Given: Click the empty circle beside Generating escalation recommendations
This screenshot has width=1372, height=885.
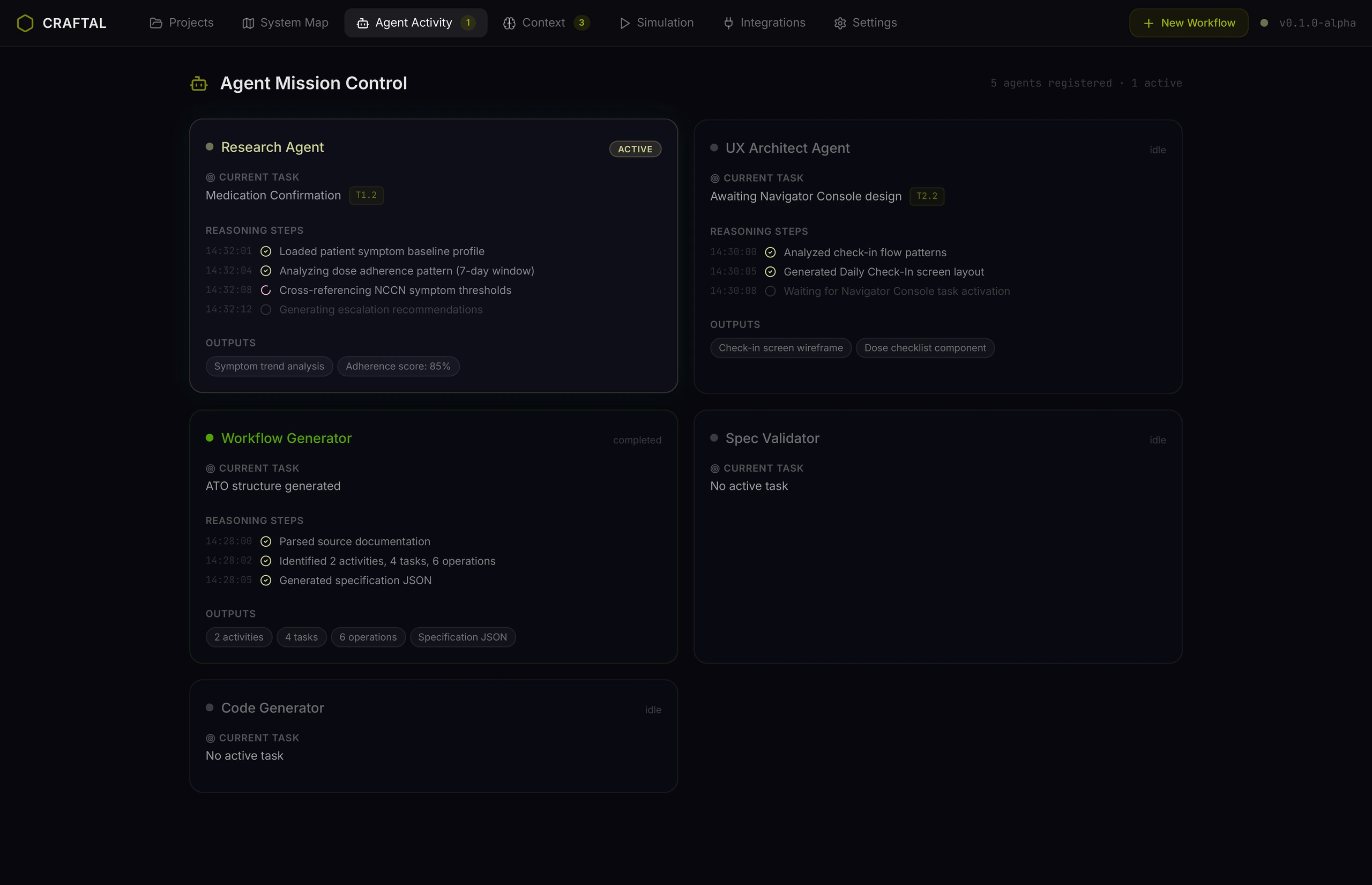Looking at the screenshot, I should coord(266,310).
